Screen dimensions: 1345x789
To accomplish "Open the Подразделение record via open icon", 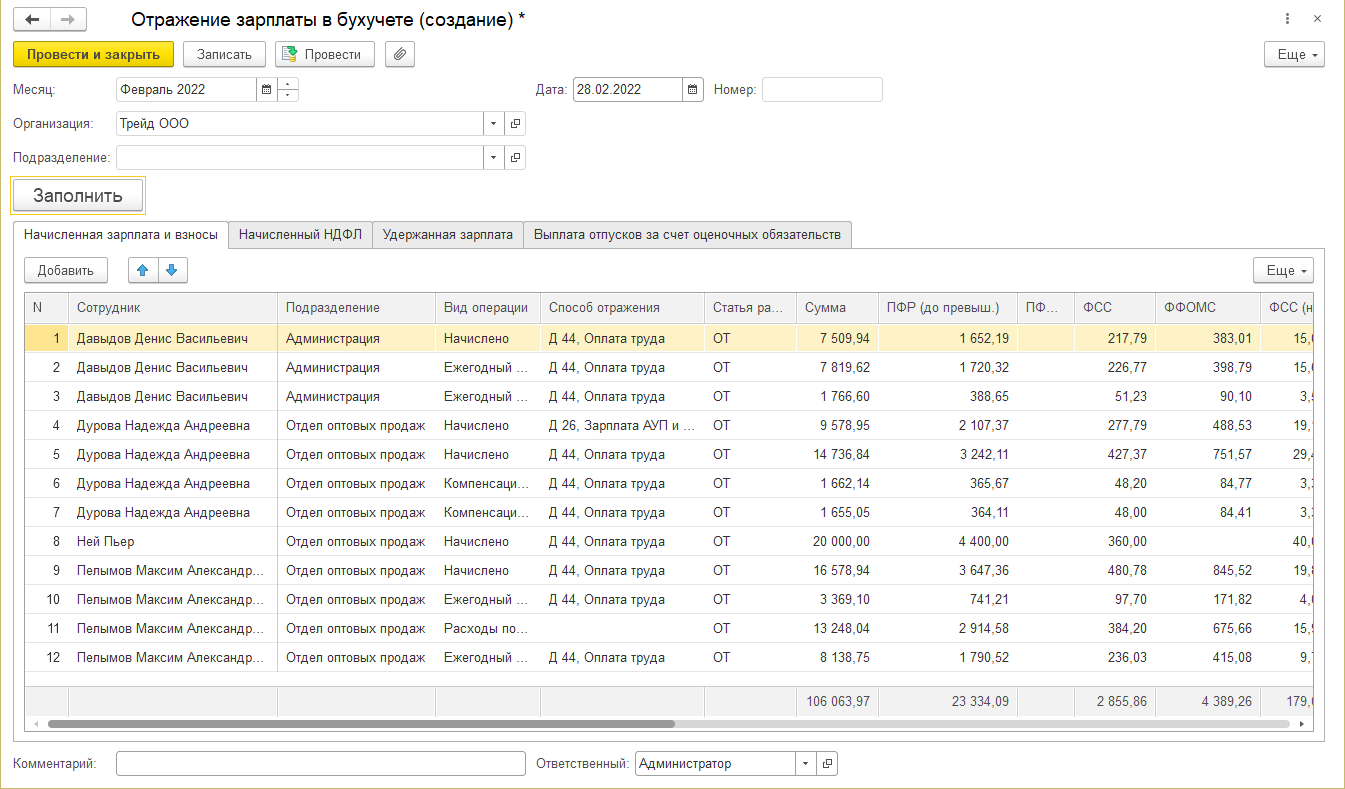I will click(x=516, y=158).
